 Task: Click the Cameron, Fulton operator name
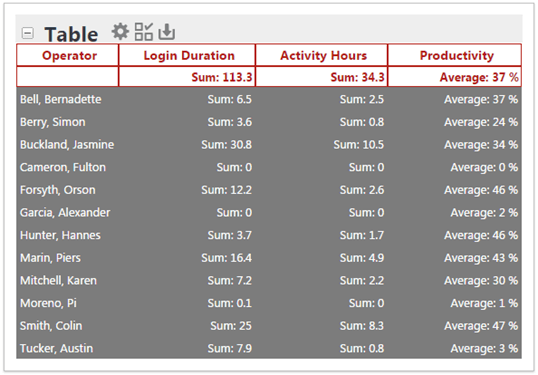click(x=63, y=167)
